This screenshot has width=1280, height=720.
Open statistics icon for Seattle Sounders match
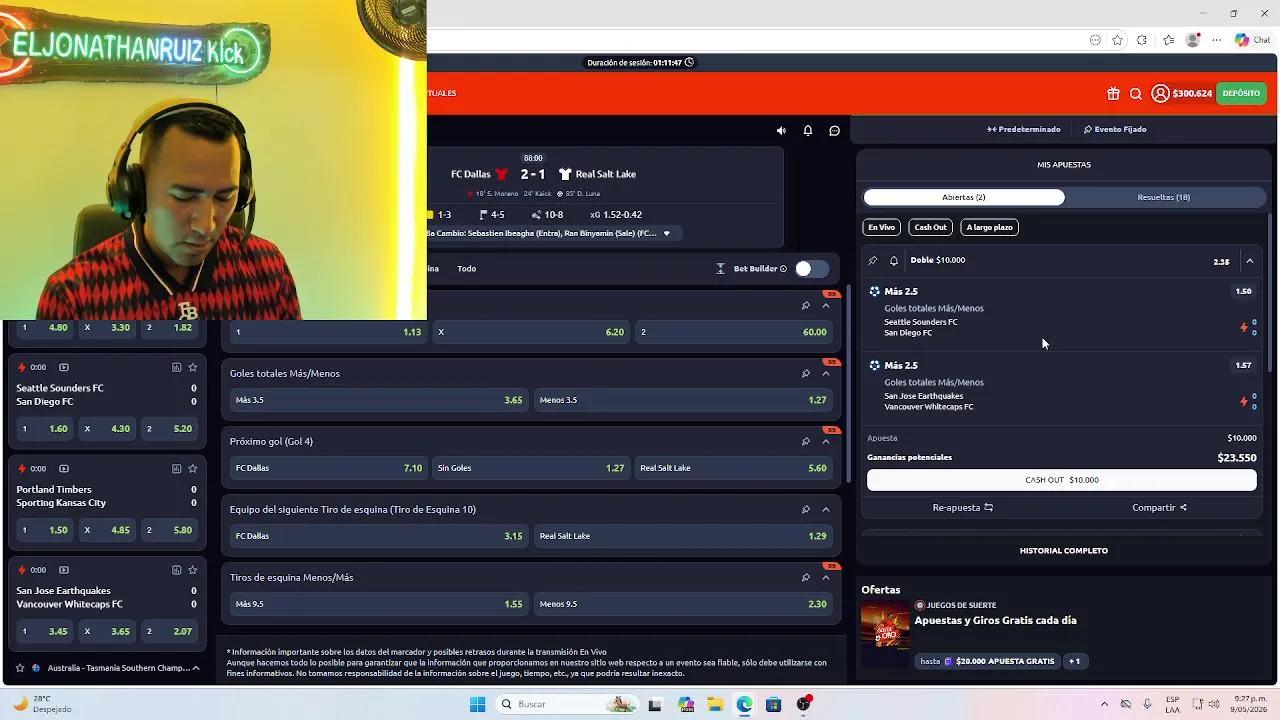(176, 367)
